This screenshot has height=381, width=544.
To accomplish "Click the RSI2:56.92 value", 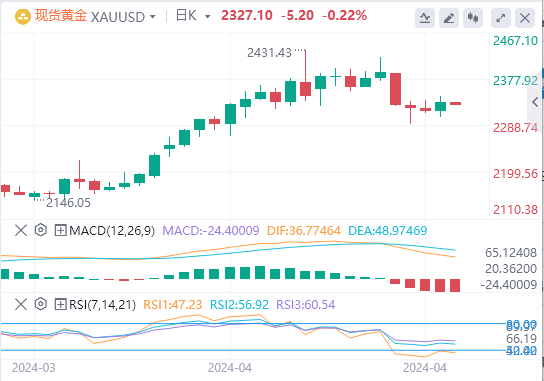I will pos(239,305).
